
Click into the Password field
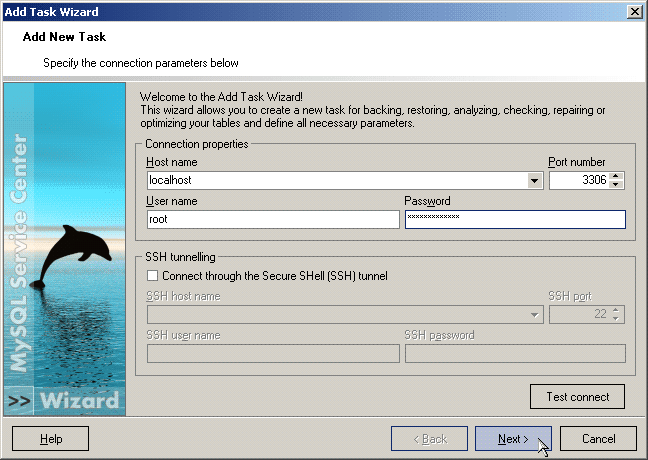pos(515,219)
